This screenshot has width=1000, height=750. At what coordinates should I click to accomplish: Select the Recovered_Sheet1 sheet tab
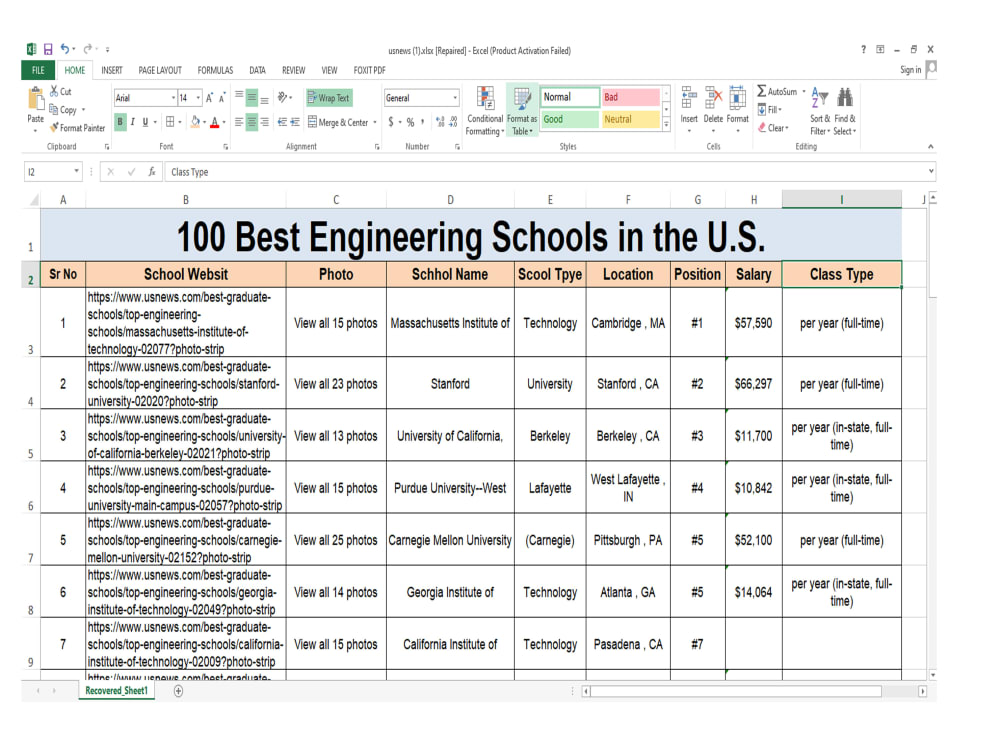point(117,691)
